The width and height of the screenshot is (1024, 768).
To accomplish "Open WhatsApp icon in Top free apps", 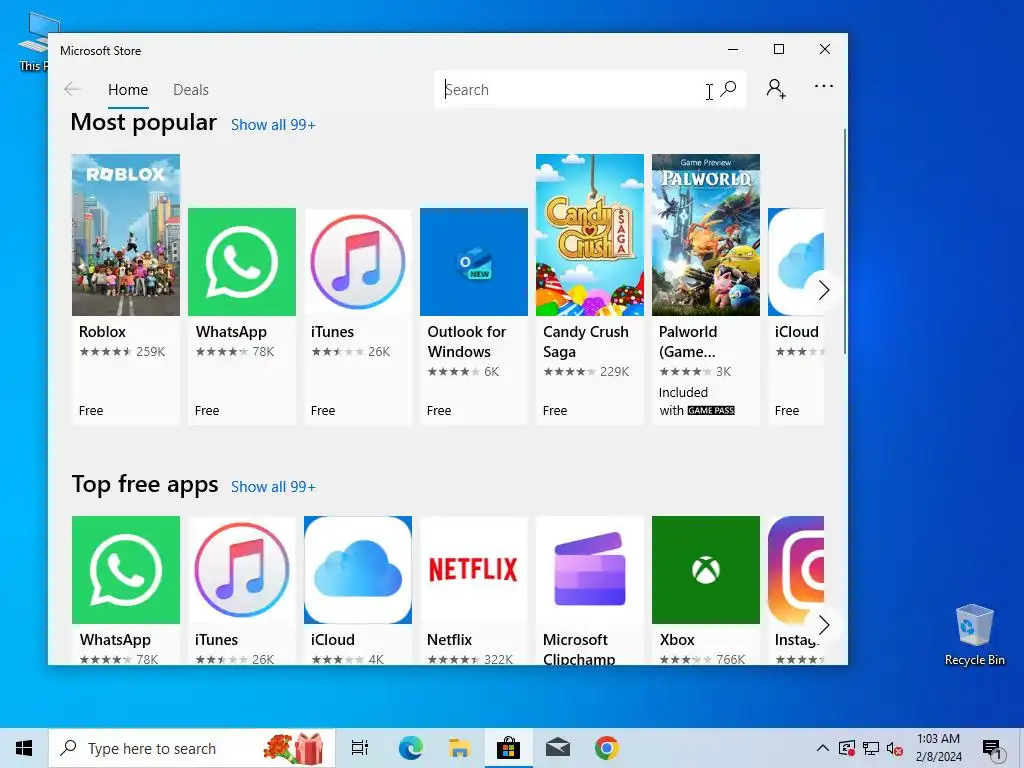I will coord(125,570).
